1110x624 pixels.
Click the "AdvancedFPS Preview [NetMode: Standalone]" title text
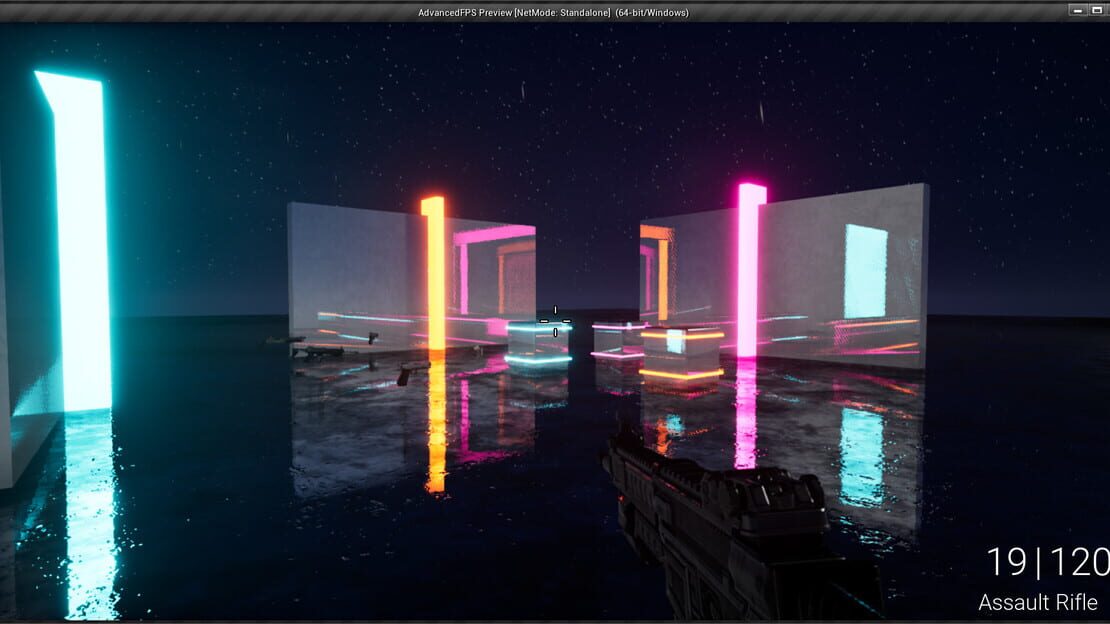(514, 13)
